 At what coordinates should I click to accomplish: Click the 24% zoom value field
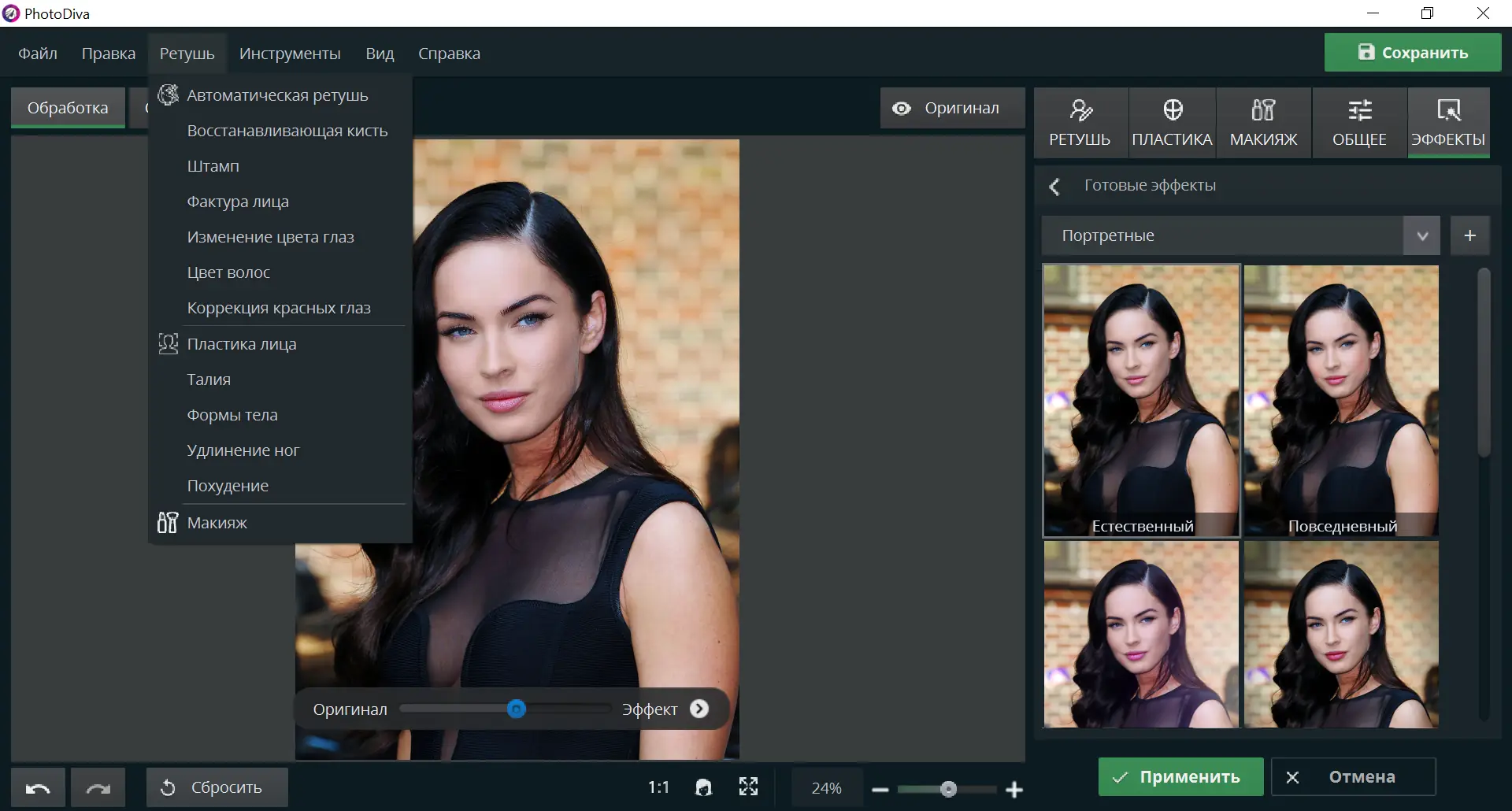826,788
